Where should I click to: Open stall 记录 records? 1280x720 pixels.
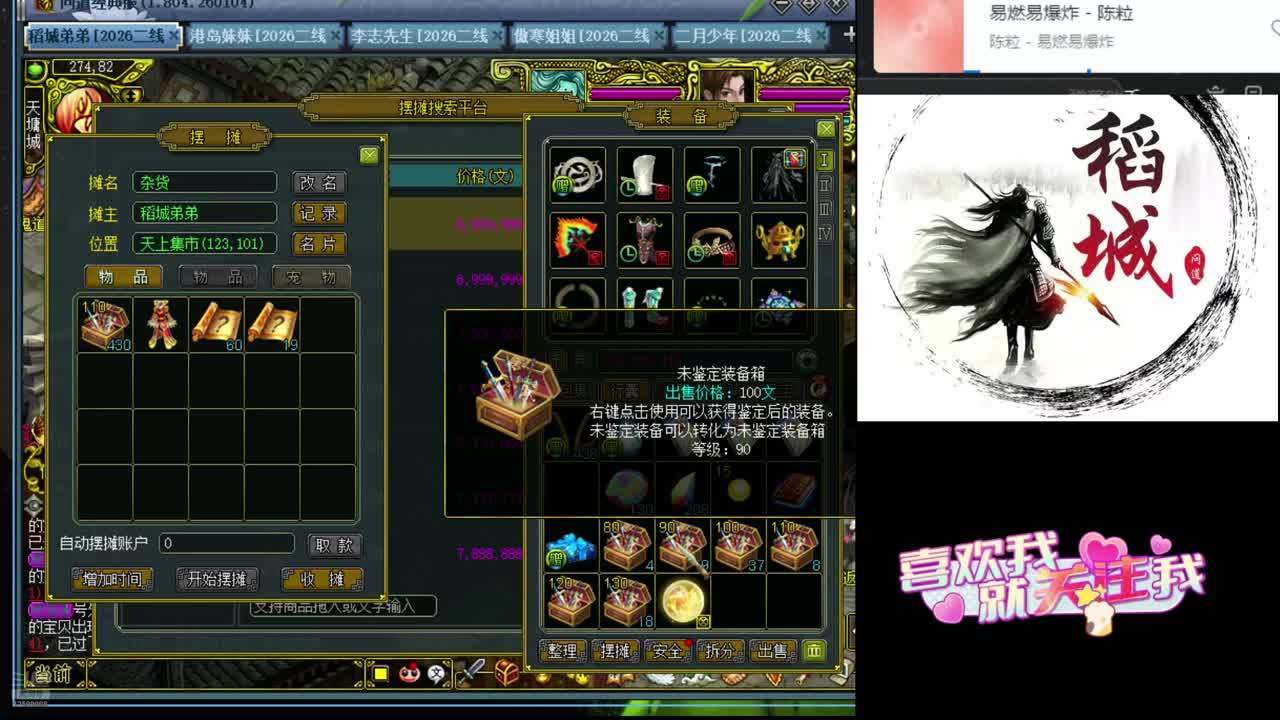(319, 213)
